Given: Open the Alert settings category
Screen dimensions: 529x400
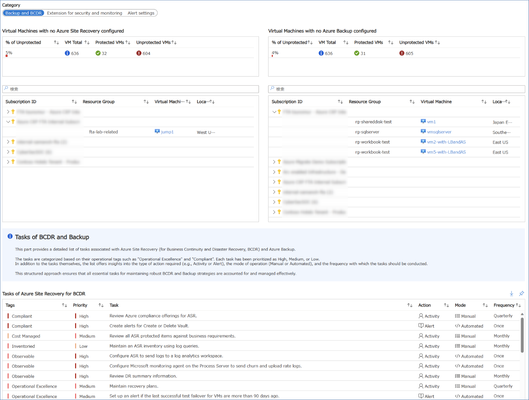Looking at the screenshot, I should click(141, 13).
